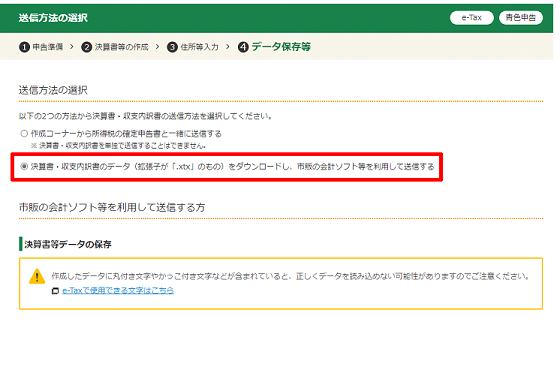
Task: Go to 申告準備 breadcrumb step
Action: pyautogui.click(x=48, y=47)
